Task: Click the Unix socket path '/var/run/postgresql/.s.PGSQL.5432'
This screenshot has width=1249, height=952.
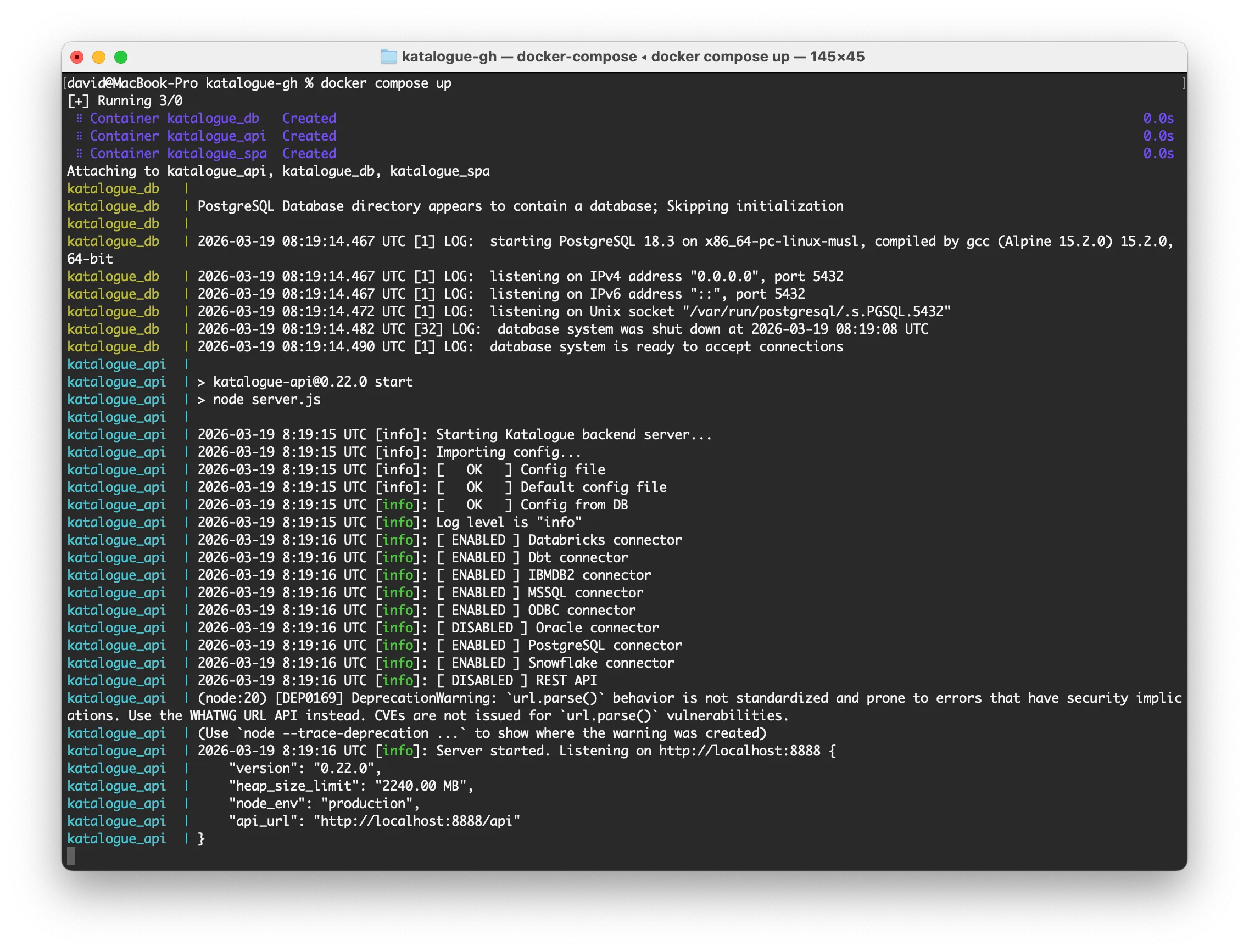Action: pyautogui.click(x=816, y=312)
